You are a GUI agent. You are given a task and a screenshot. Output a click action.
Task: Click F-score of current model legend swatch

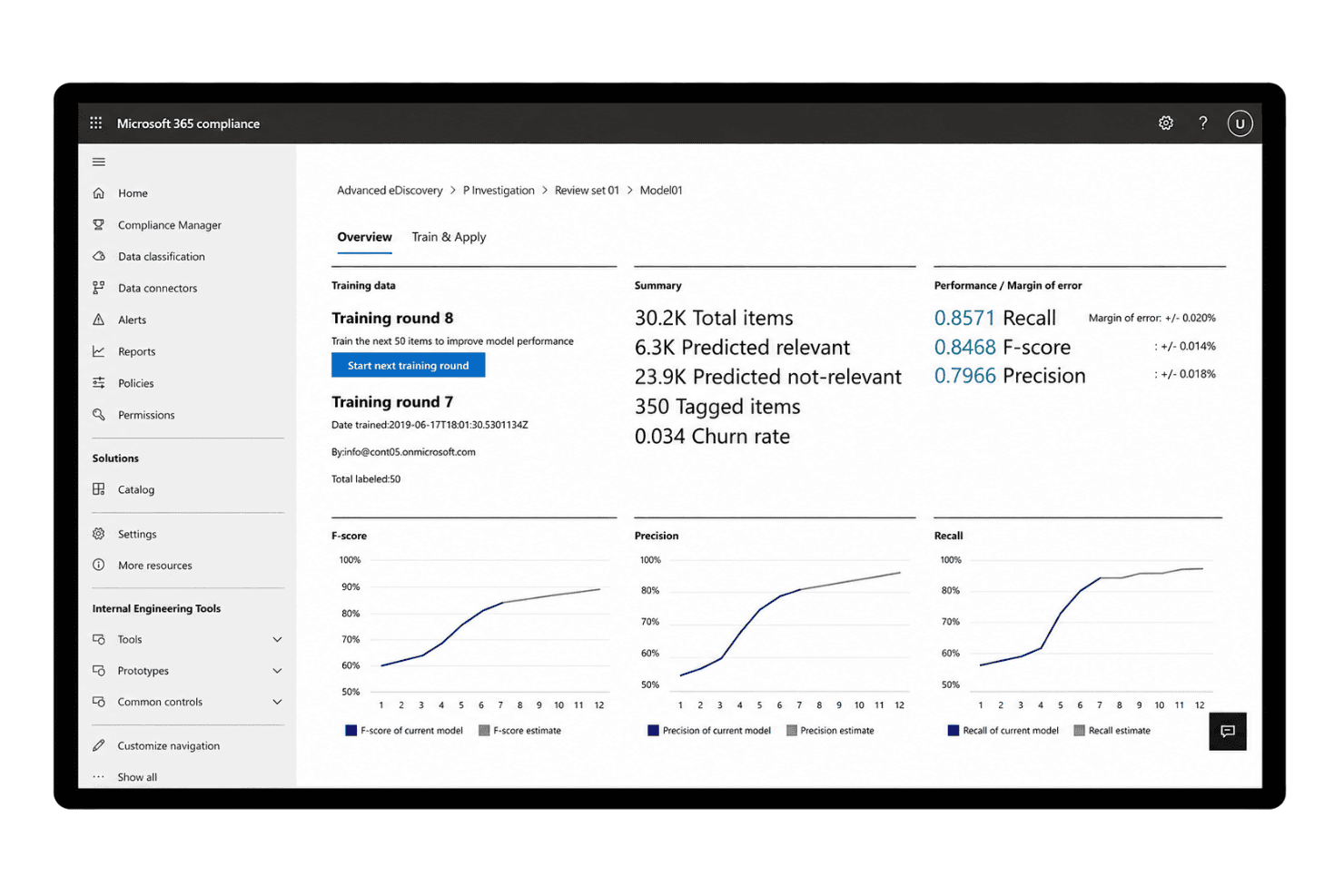click(351, 730)
